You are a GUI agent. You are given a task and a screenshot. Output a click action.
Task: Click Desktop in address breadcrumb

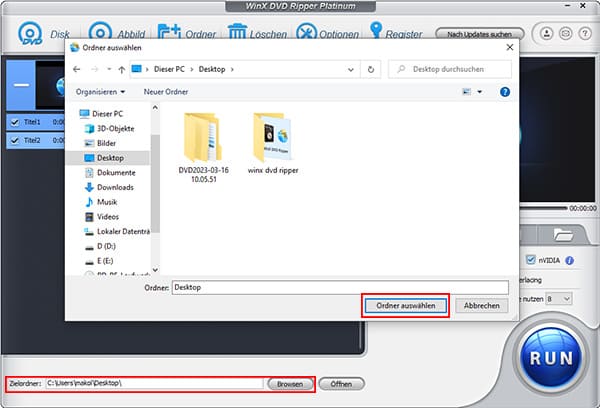(x=212, y=69)
